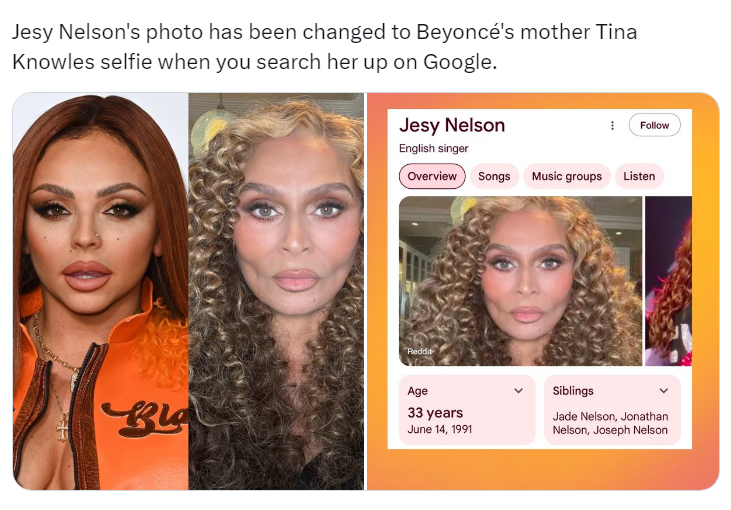Image resolution: width=731 pixels, height=510 pixels.
Task: View the partially visible second panel photo
Action: coord(669,281)
